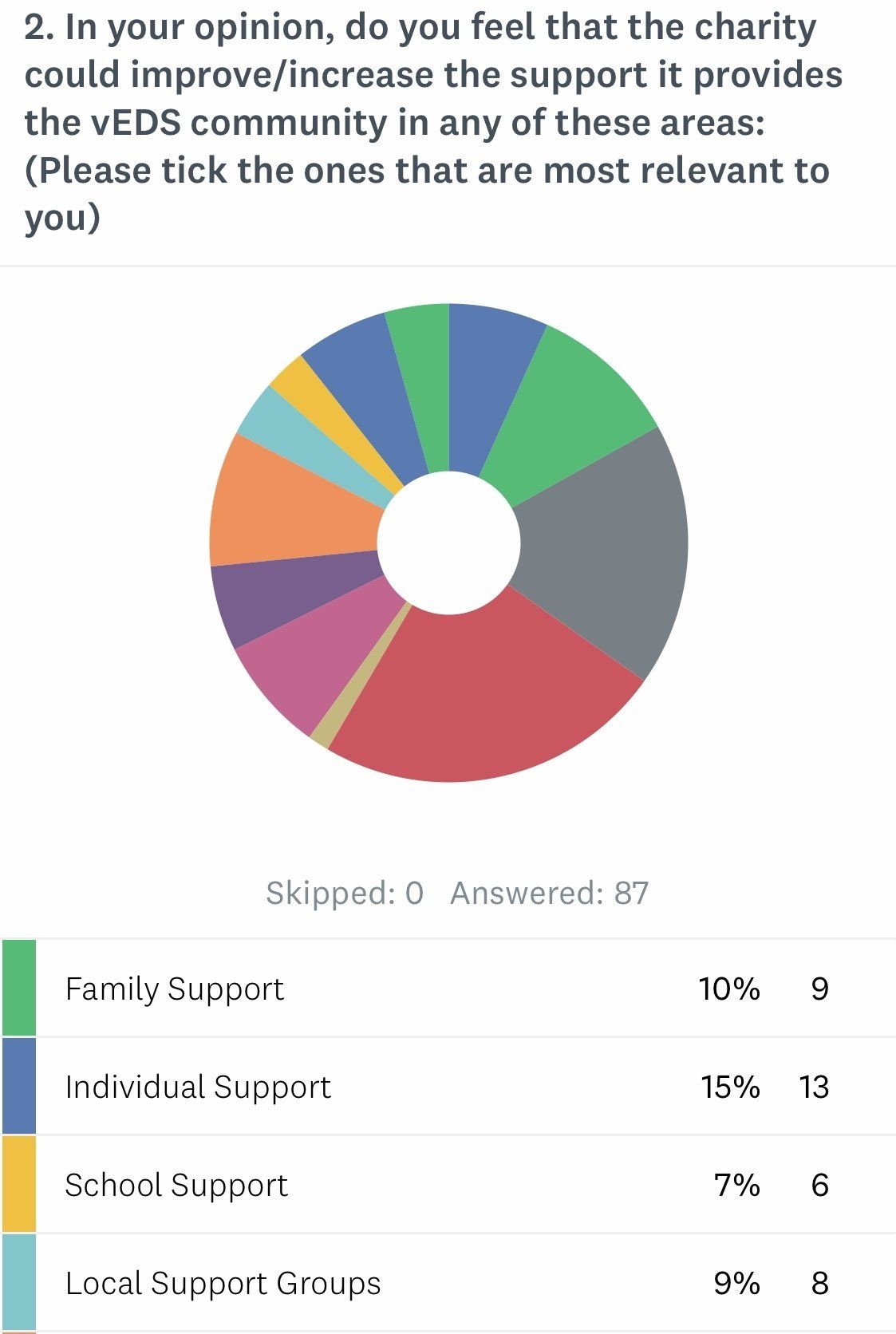Viewport: 896px width, 1334px height.
Task: Click the green Family Support legend swatch
Action: pyautogui.click(x=19, y=988)
